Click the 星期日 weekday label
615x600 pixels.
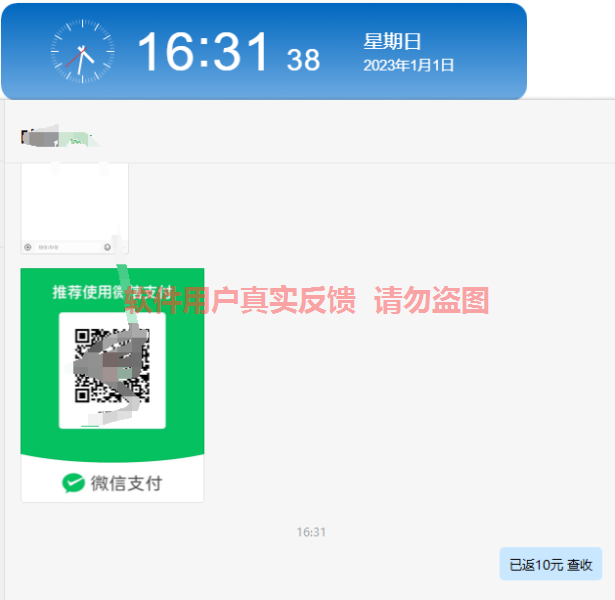[x=392, y=41]
